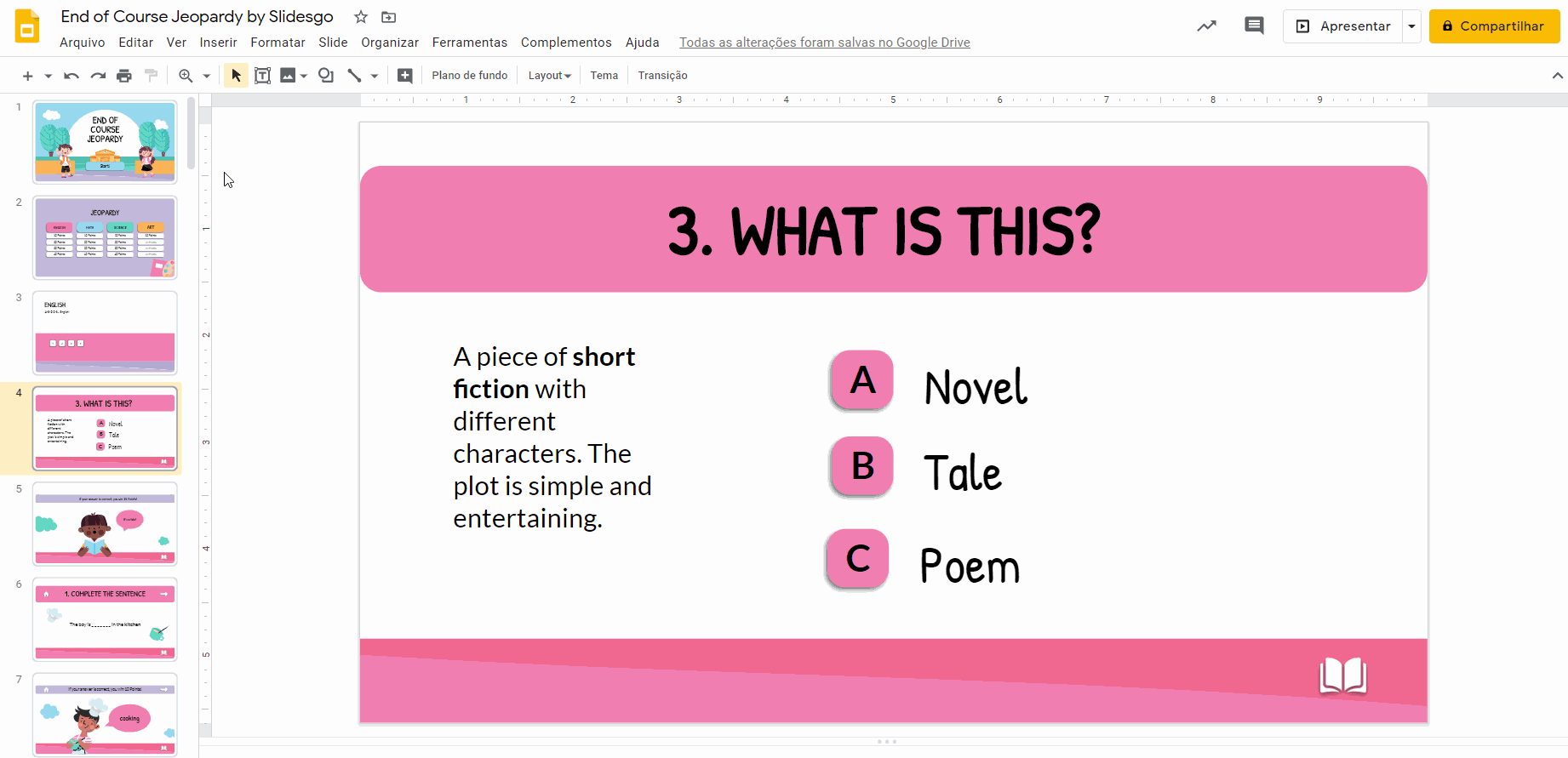The width and height of the screenshot is (1568, 758).
Task: Expand line type dropdown arrow
Action: tap(375, 76)
